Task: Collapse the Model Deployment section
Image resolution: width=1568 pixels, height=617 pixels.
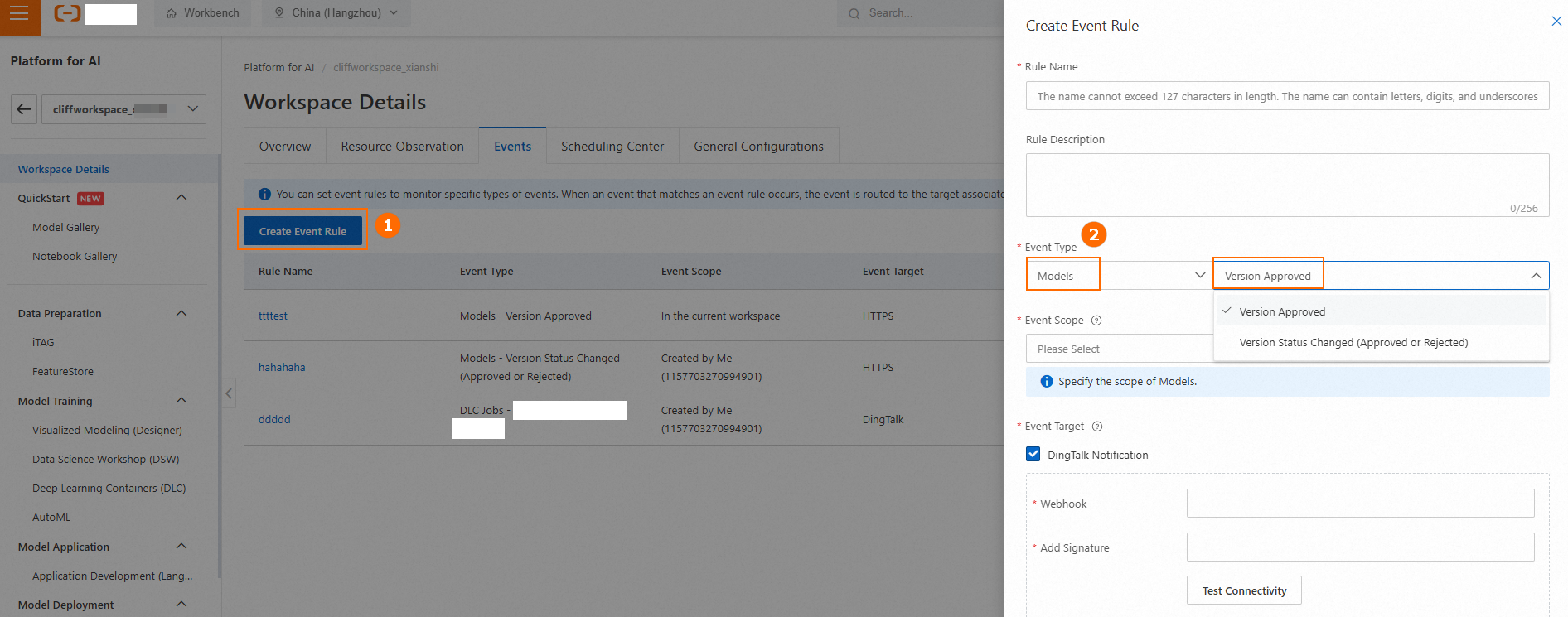Action: (181, 605)
